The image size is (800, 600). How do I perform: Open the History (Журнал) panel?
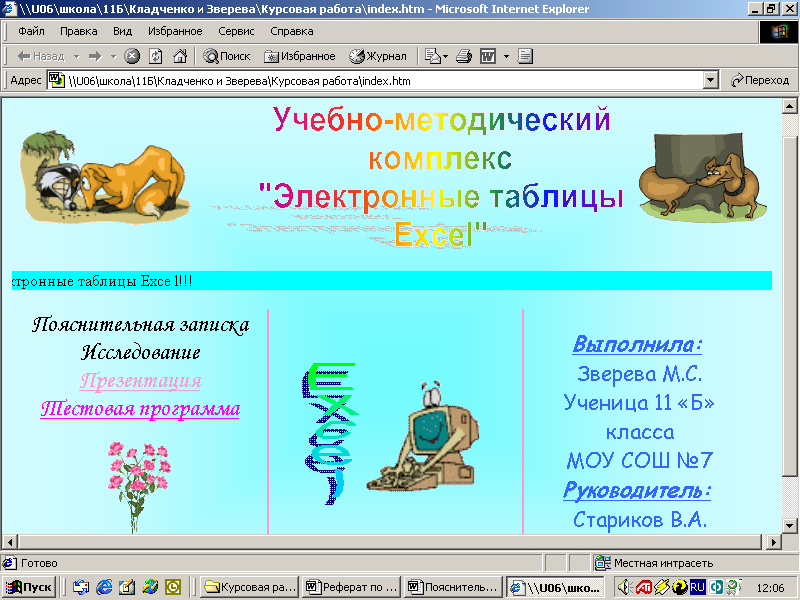[378, 56]
